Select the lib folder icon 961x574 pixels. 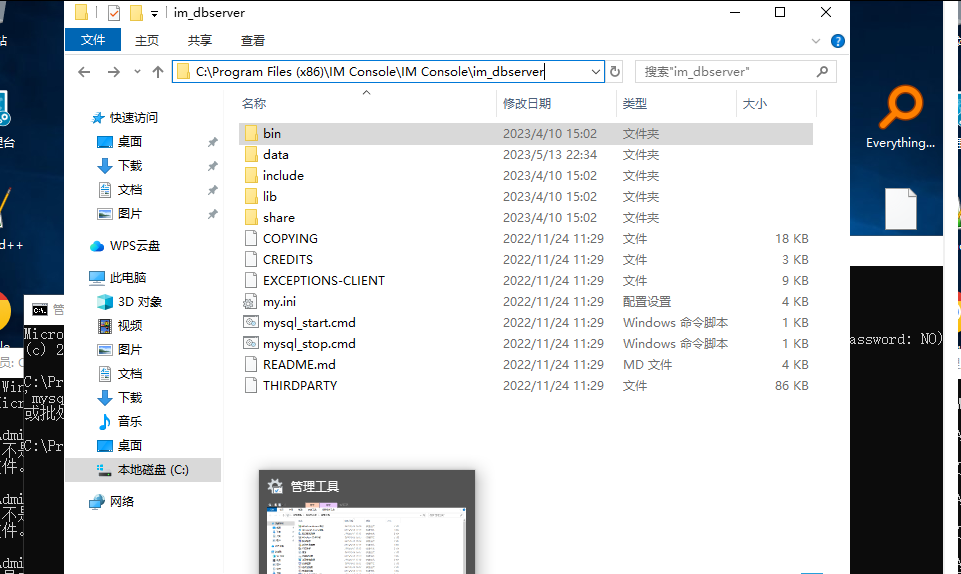pyautogui.click(x=251, y=197)
